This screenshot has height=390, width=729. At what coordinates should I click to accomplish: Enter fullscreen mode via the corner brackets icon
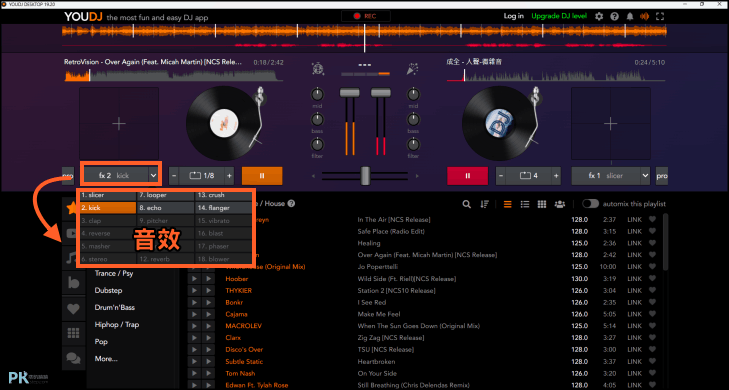(660, 16)
